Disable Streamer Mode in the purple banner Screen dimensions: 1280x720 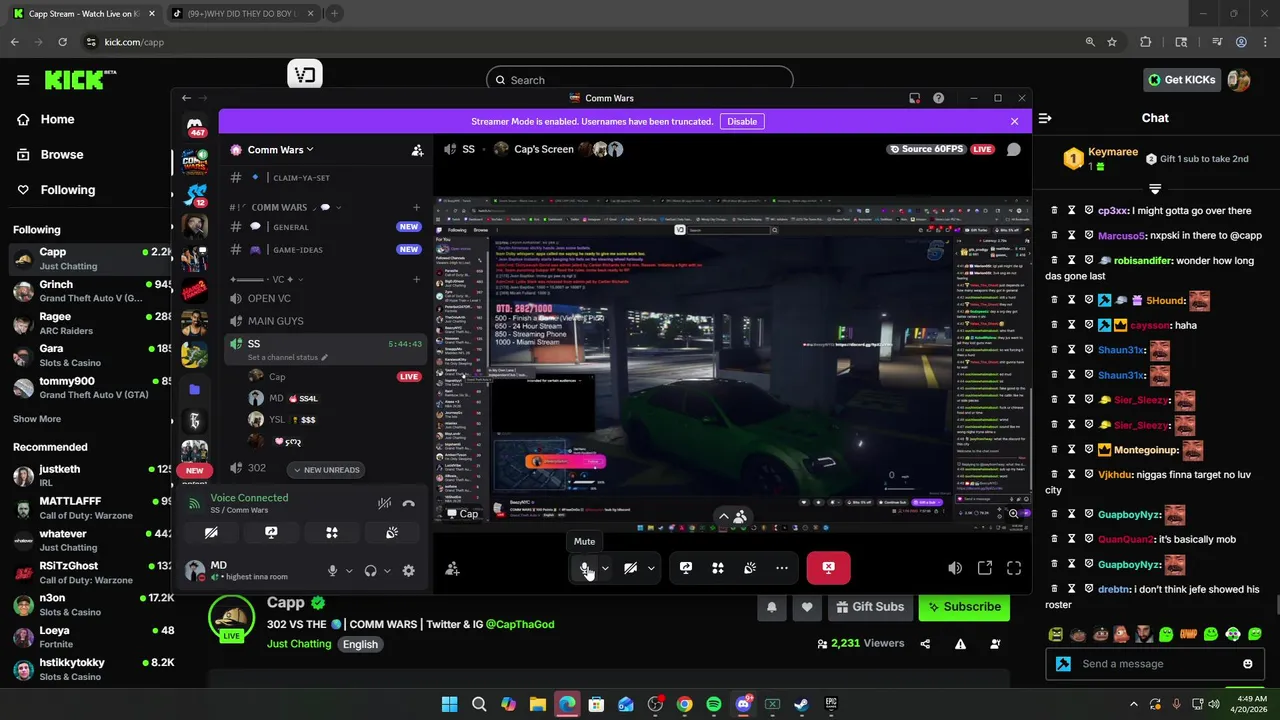(x=742, y=121)
